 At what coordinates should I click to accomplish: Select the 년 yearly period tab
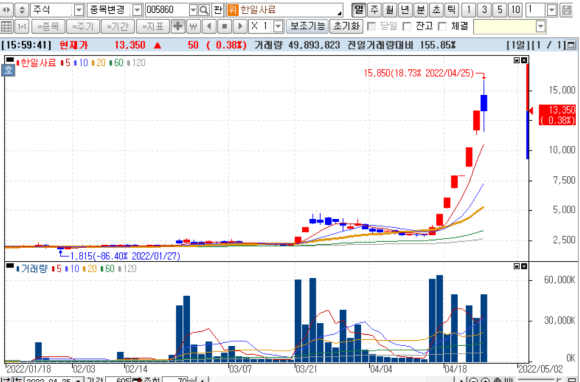pyautogui.click(x=405, y=10)
